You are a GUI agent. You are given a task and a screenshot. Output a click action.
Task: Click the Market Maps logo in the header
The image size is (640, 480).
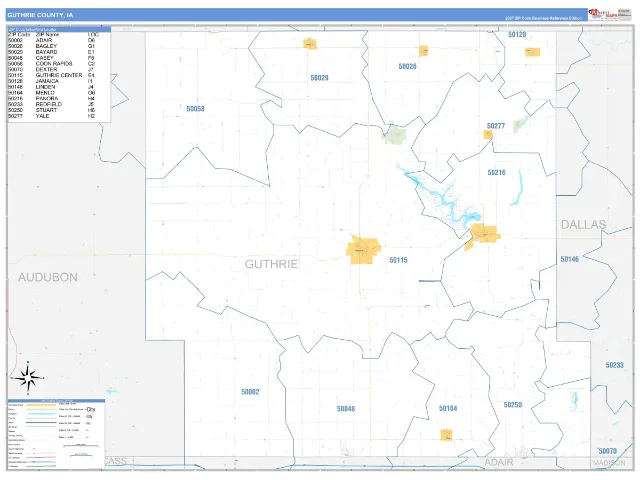pos(603,14)
